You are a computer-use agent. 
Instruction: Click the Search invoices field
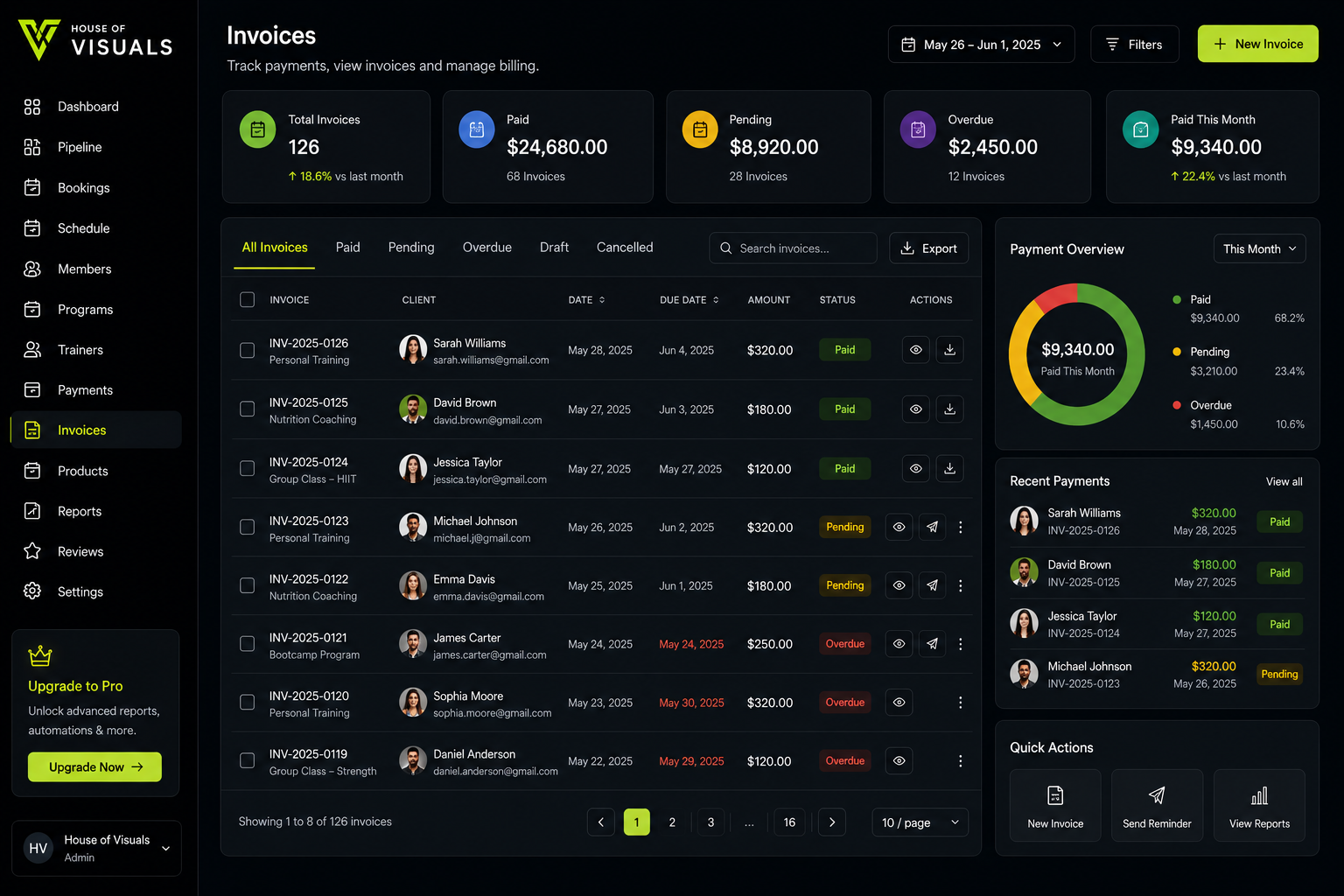point(793,248)
